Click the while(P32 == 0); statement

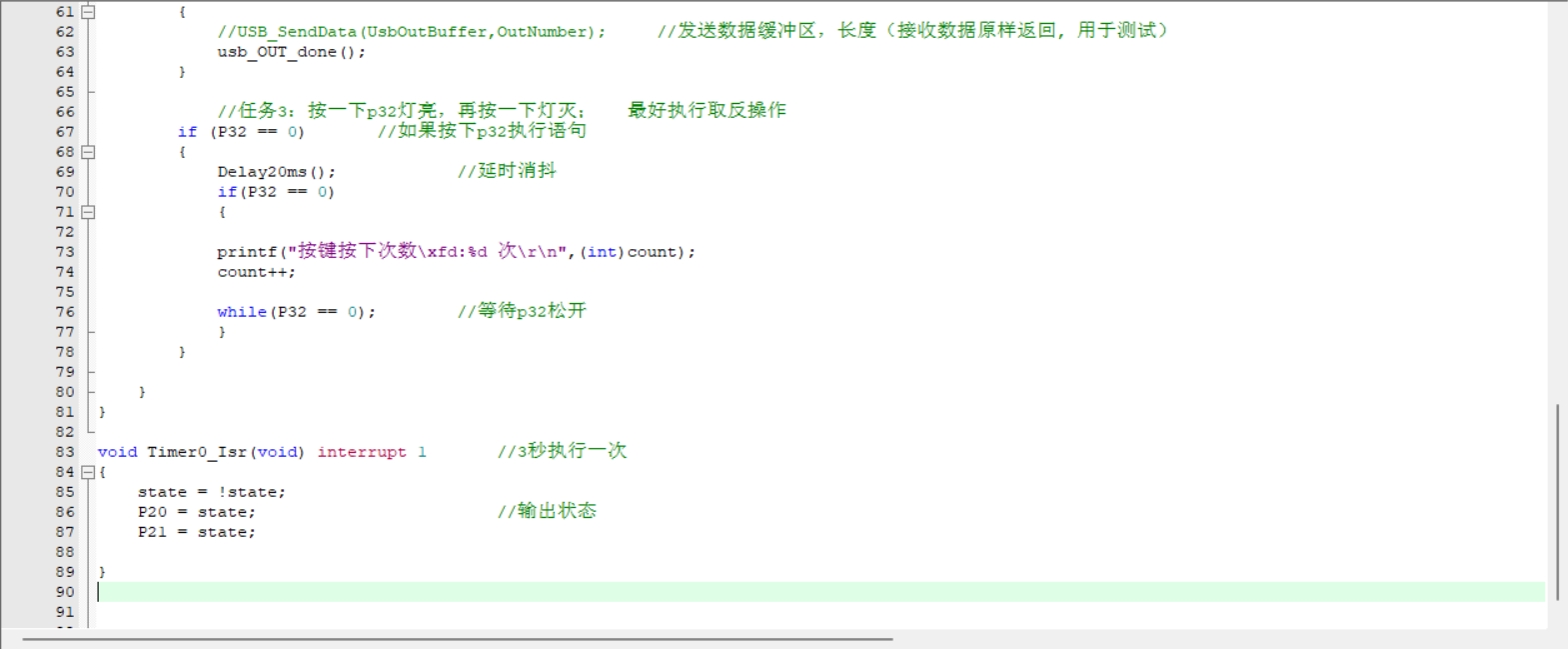click(x=297, y=312)
